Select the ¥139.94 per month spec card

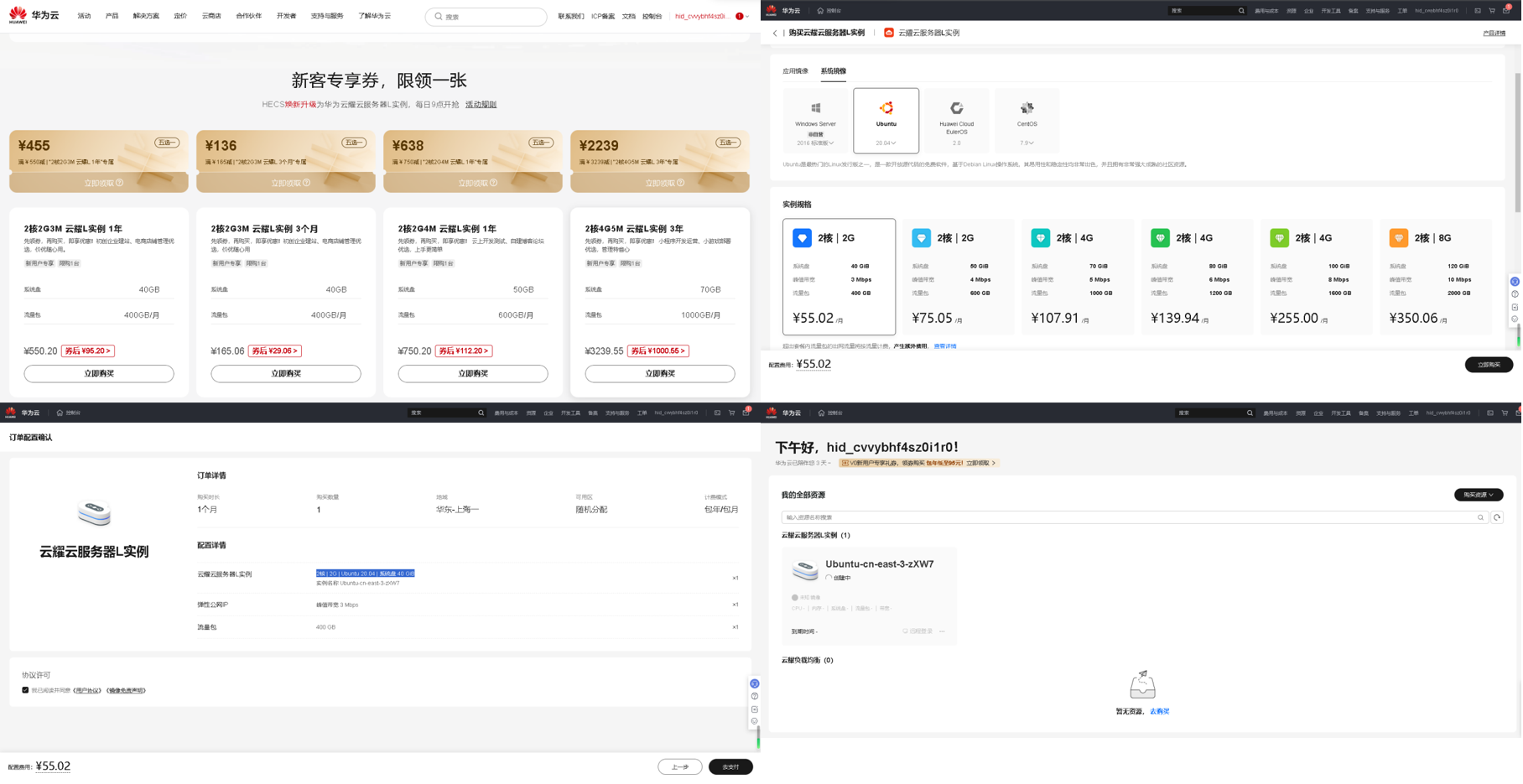(1197, 277)
